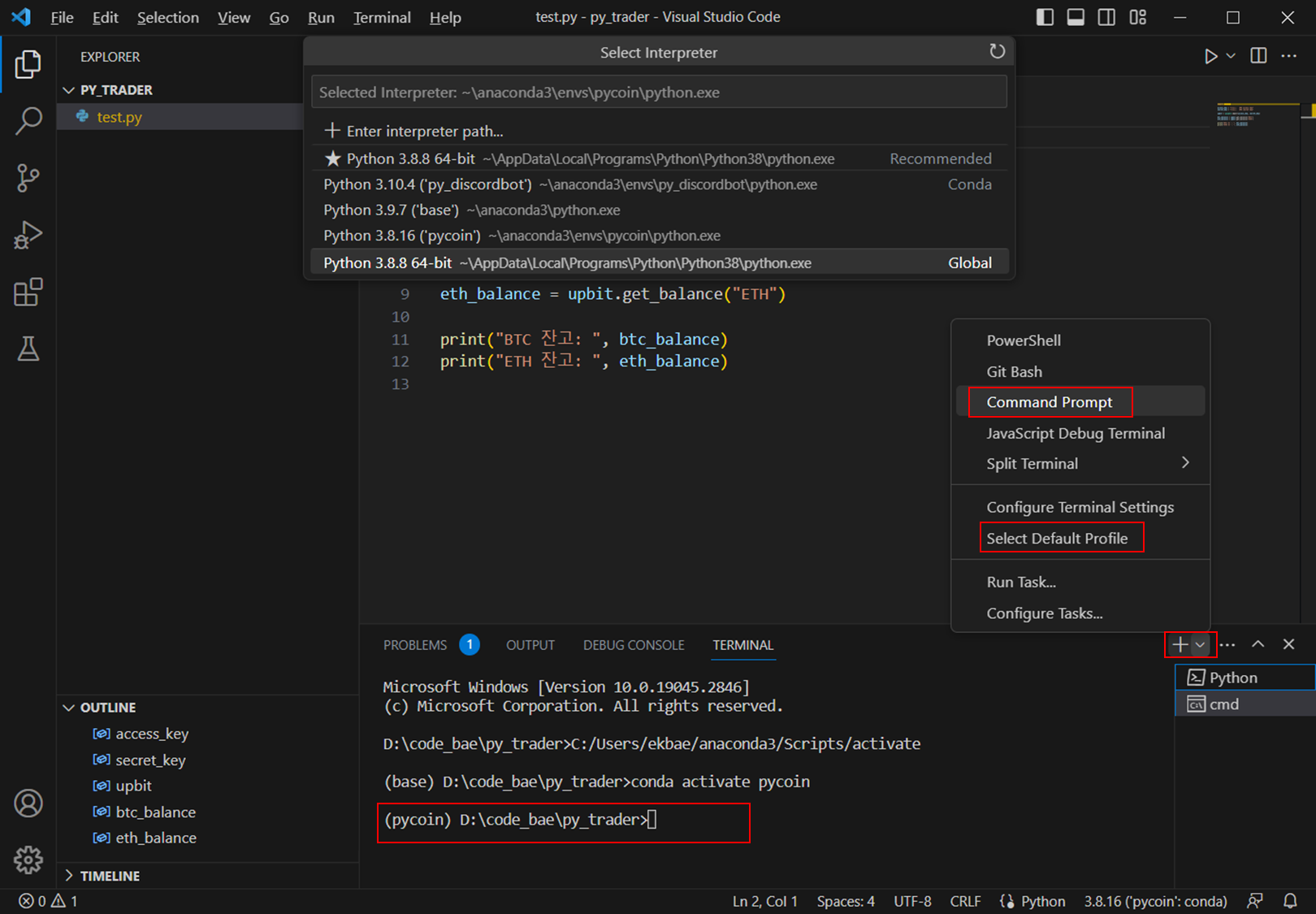Open test.py in the explorer
This screenshot has width=1316, height=914.
coord(180,117)
